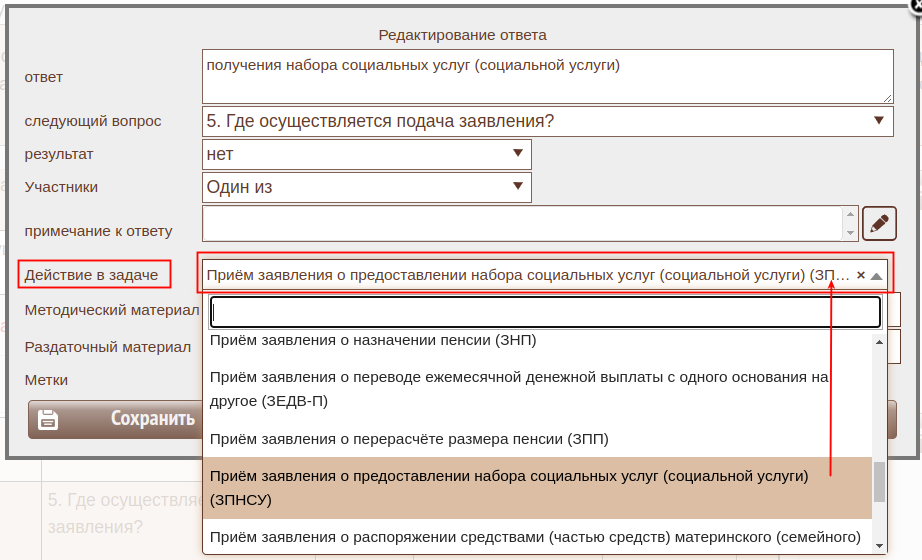Click the dropdown search input field
Screen dimensions: 922x560
[545, 312]
